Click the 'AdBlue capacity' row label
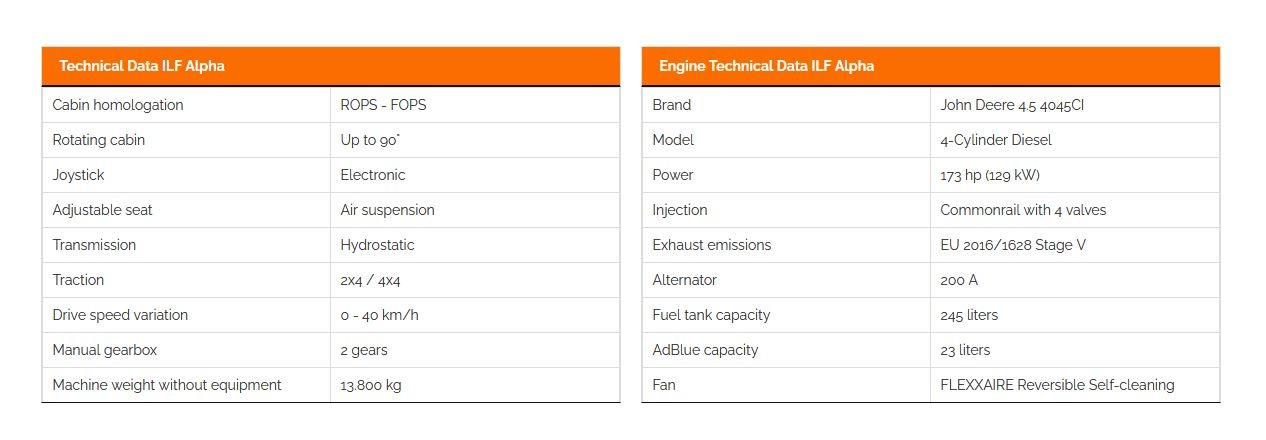Image resolution: width=1266 pixels, height=440 pixels. point(705,350)
